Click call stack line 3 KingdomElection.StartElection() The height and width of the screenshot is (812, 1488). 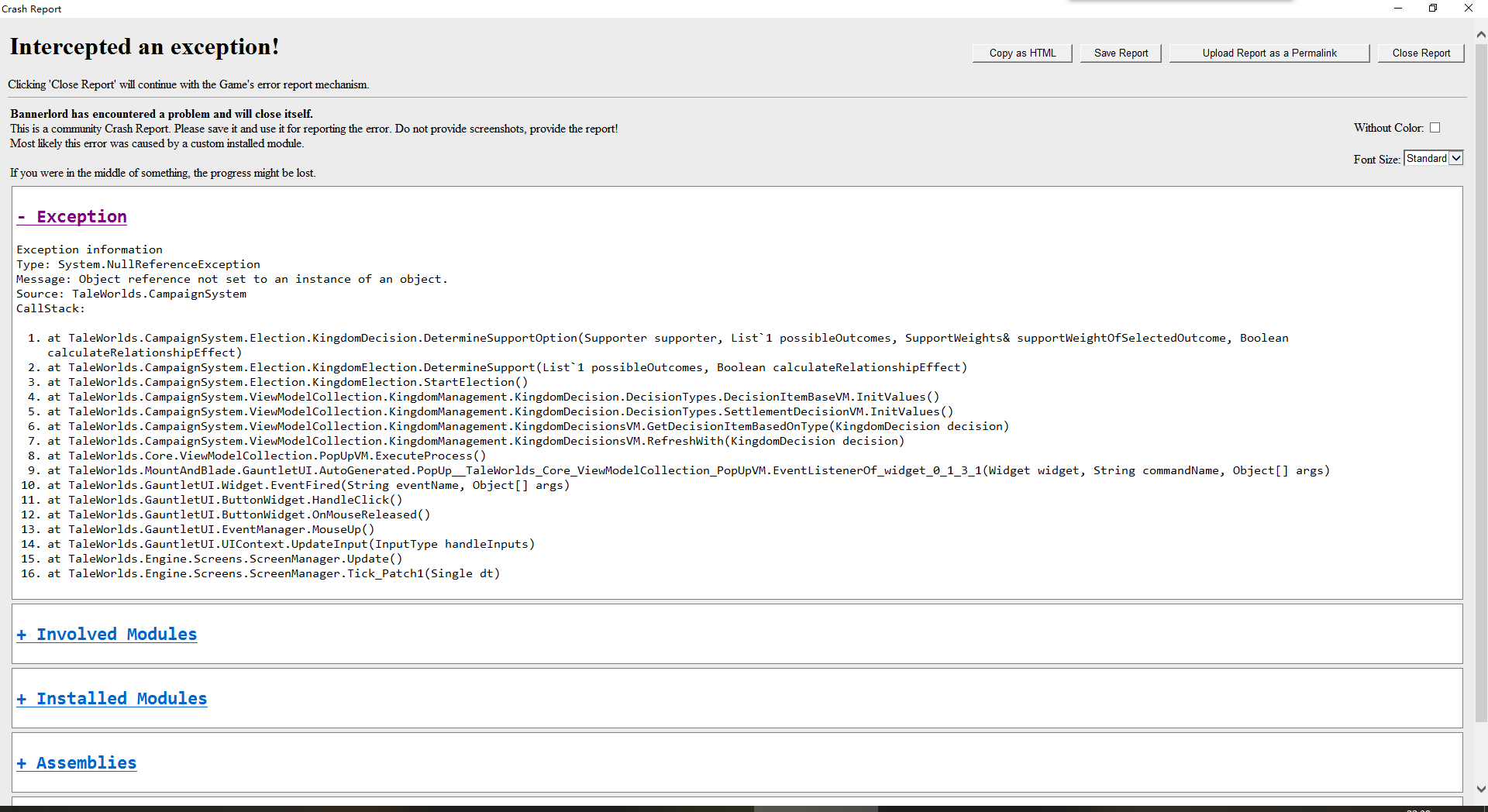pos(288,382)
